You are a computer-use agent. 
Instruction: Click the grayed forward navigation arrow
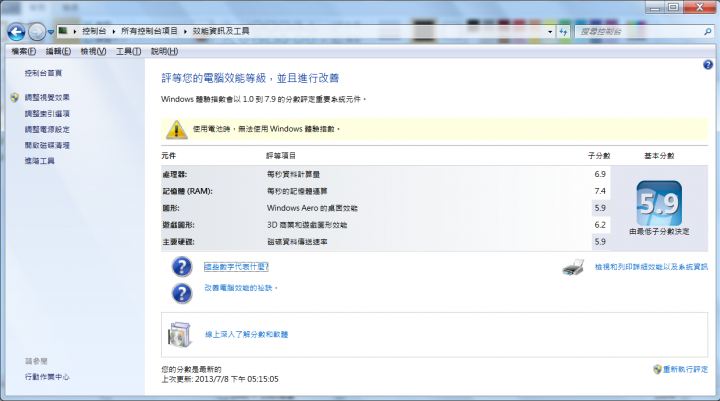coord(37,32)
